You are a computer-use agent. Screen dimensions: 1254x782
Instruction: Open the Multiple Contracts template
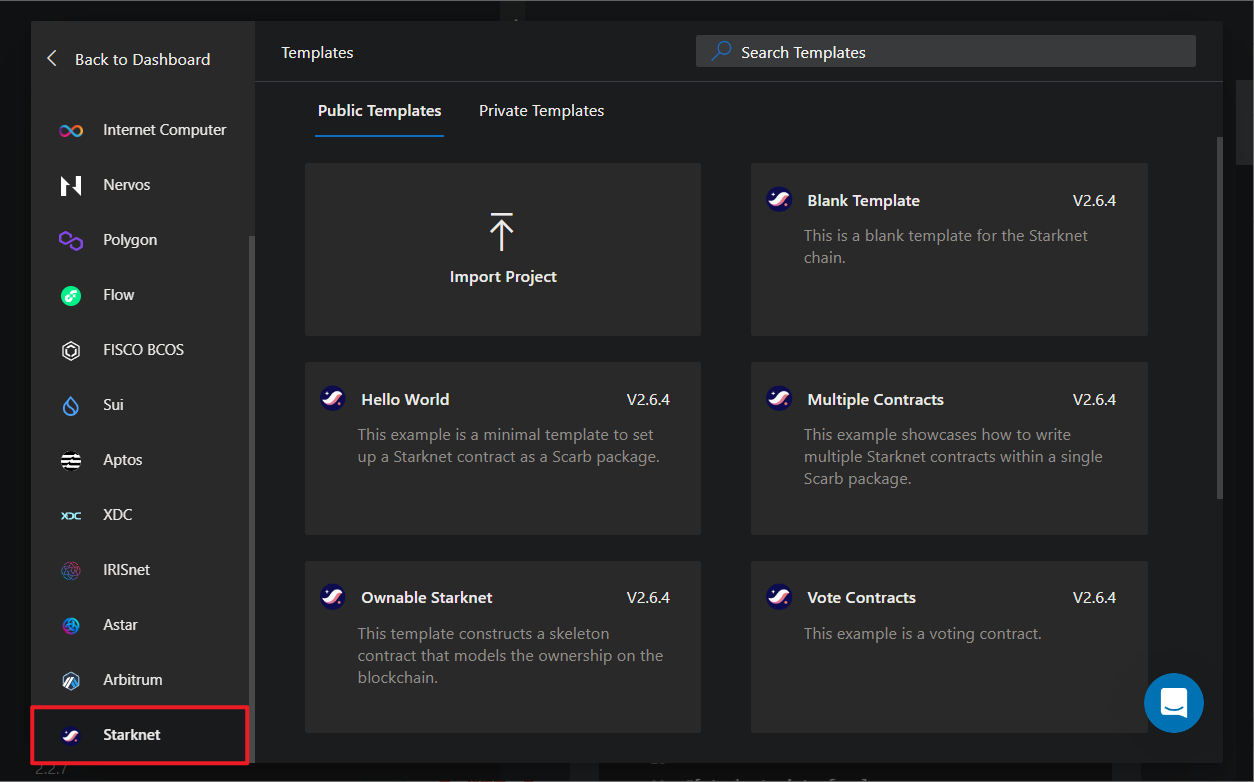click(948, 448)
